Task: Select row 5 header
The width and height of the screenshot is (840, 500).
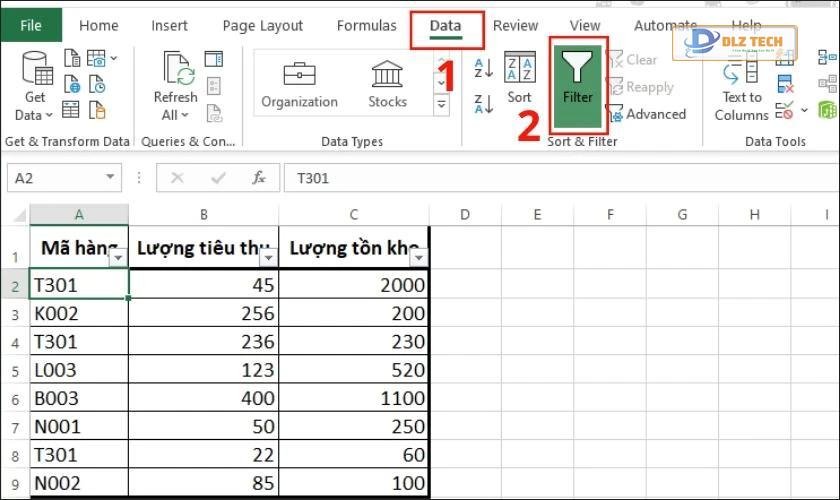Action: tap(15, 370)
